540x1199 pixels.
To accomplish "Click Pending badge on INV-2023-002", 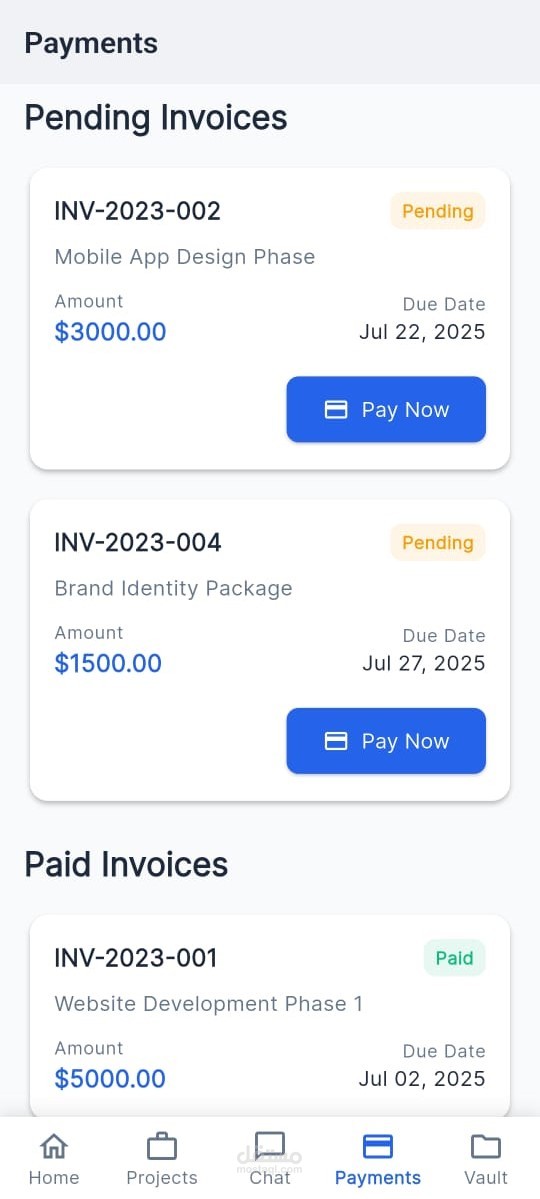I will pyautogui.click(x=438, y=211).
